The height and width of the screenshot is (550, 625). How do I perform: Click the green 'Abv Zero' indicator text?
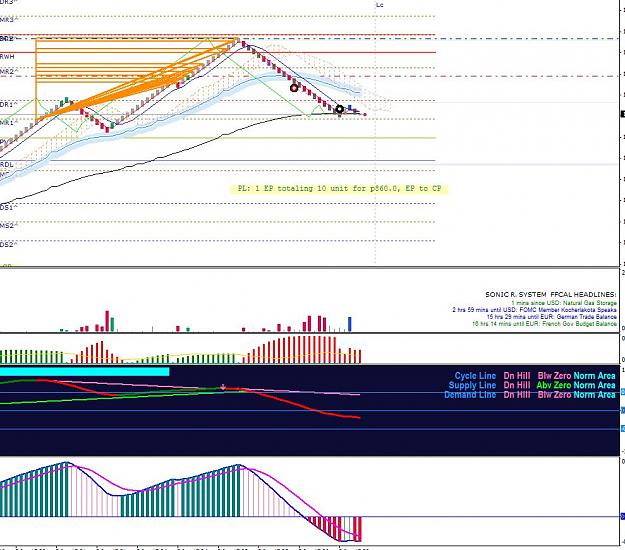[554, 385]
